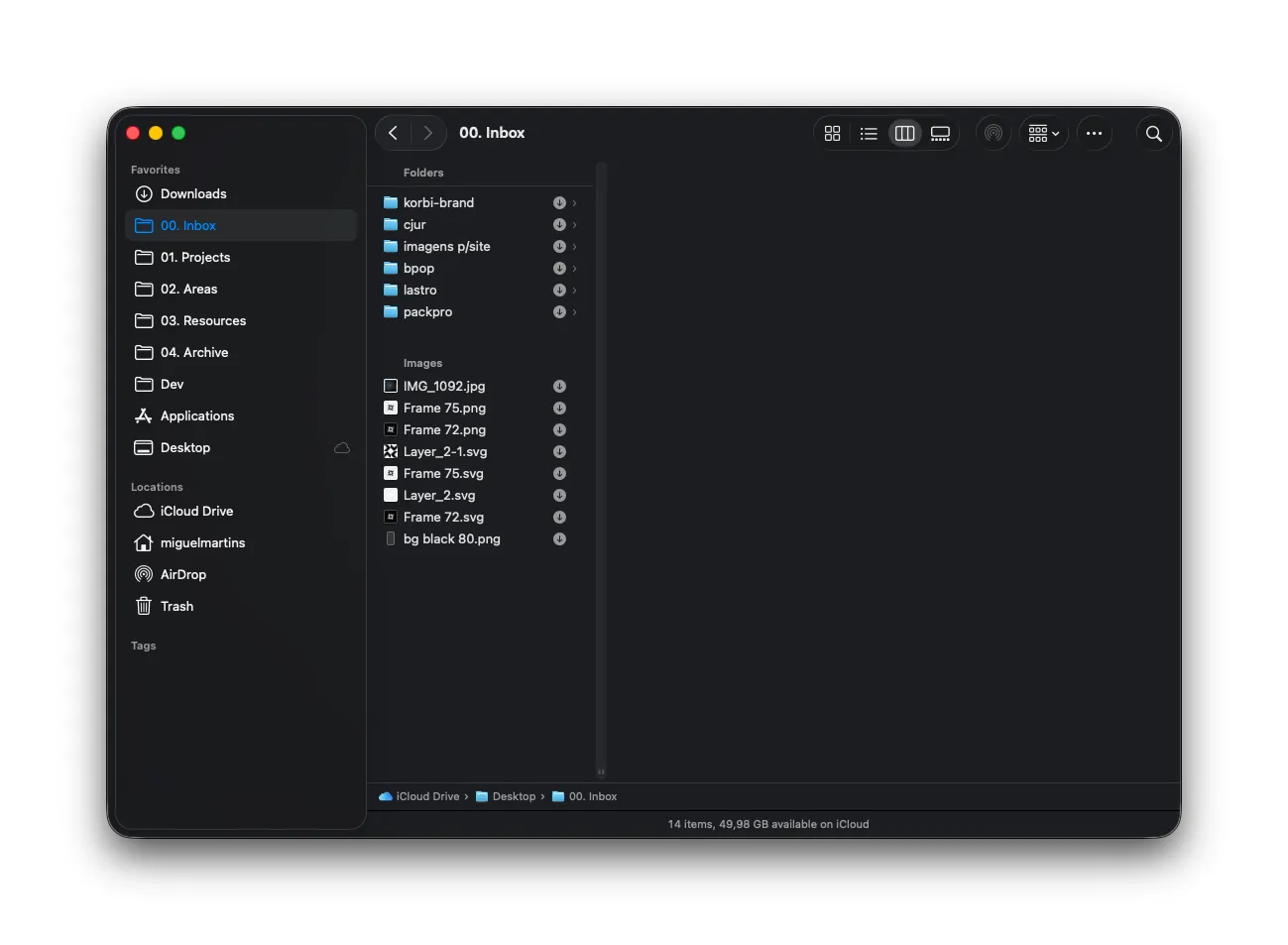
Task: Download packpro folder from iCloud
Action: 559,311
